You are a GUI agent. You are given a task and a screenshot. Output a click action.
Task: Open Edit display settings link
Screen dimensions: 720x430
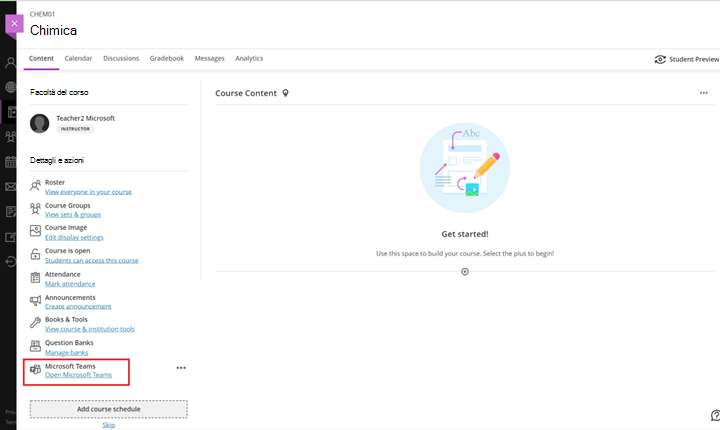[74, 238]
